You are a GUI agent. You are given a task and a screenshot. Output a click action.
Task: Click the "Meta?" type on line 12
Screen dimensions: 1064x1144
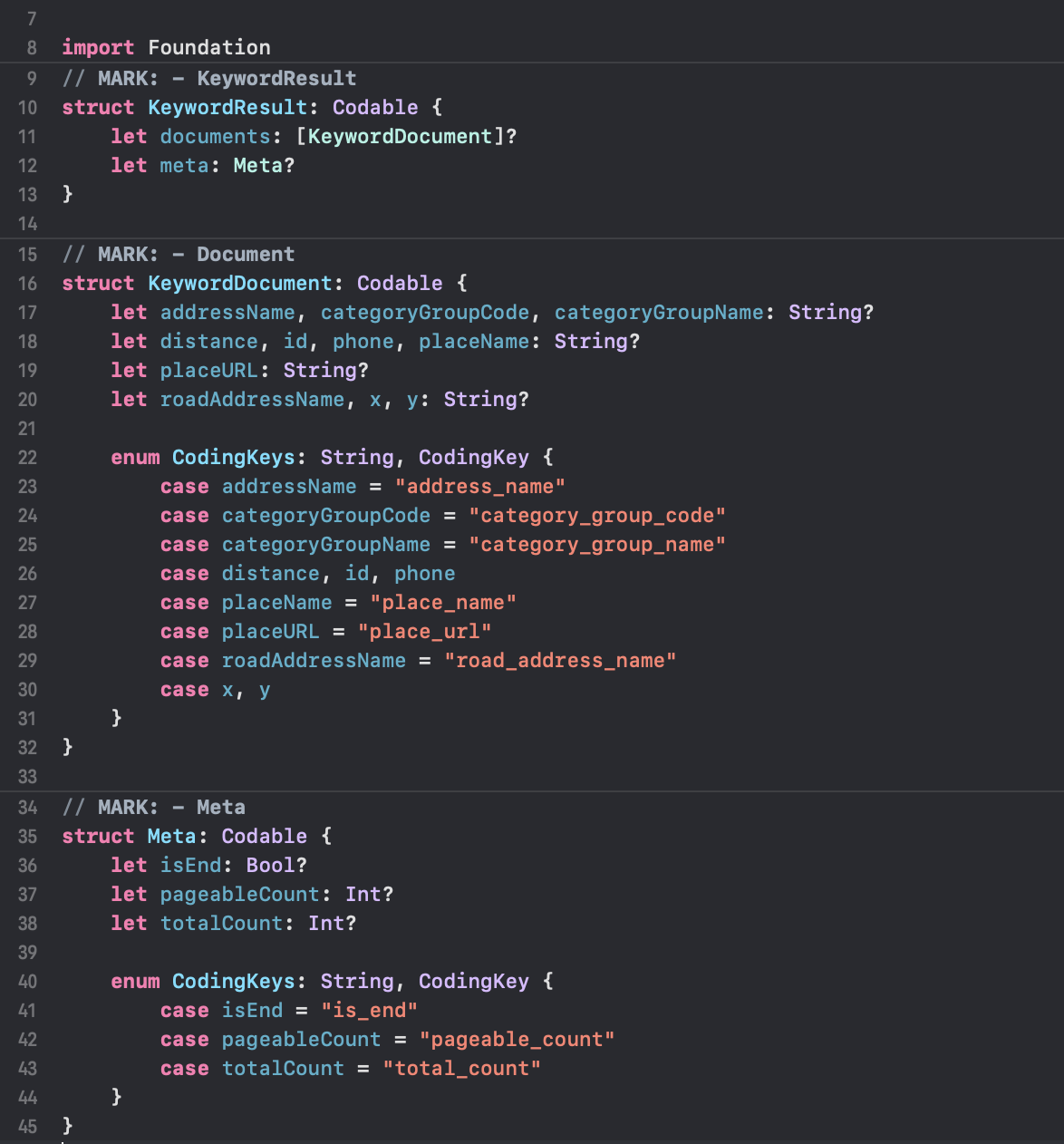point(264,165)
